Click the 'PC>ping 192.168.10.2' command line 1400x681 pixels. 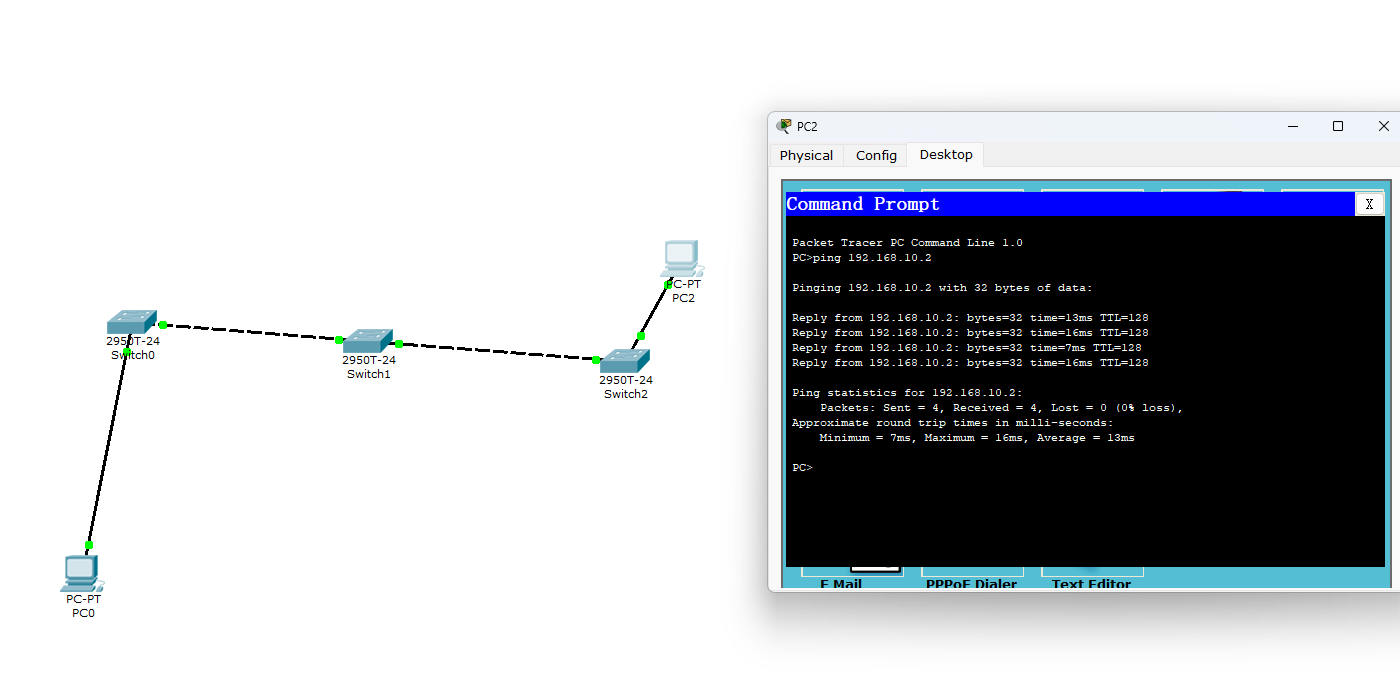862,258
